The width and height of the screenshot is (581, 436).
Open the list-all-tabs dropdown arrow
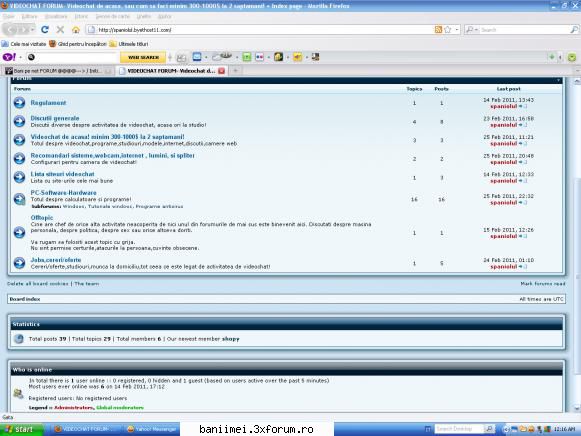pos(577,70)
